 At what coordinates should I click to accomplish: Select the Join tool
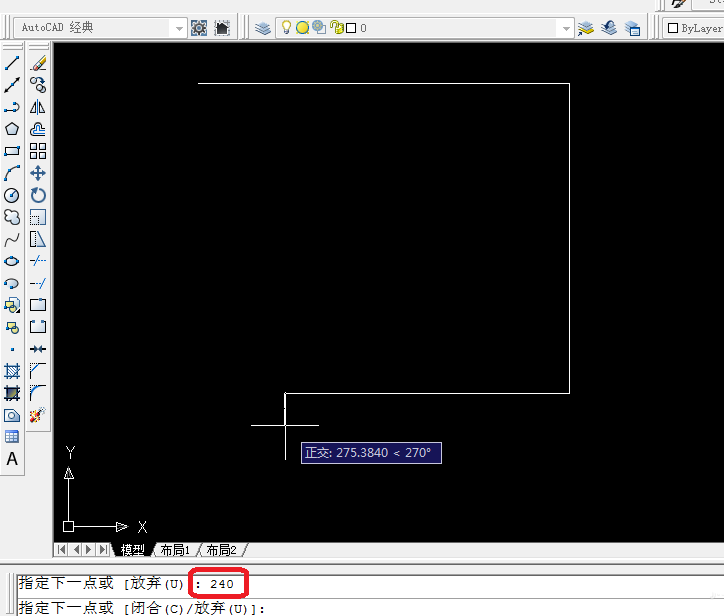38,349
